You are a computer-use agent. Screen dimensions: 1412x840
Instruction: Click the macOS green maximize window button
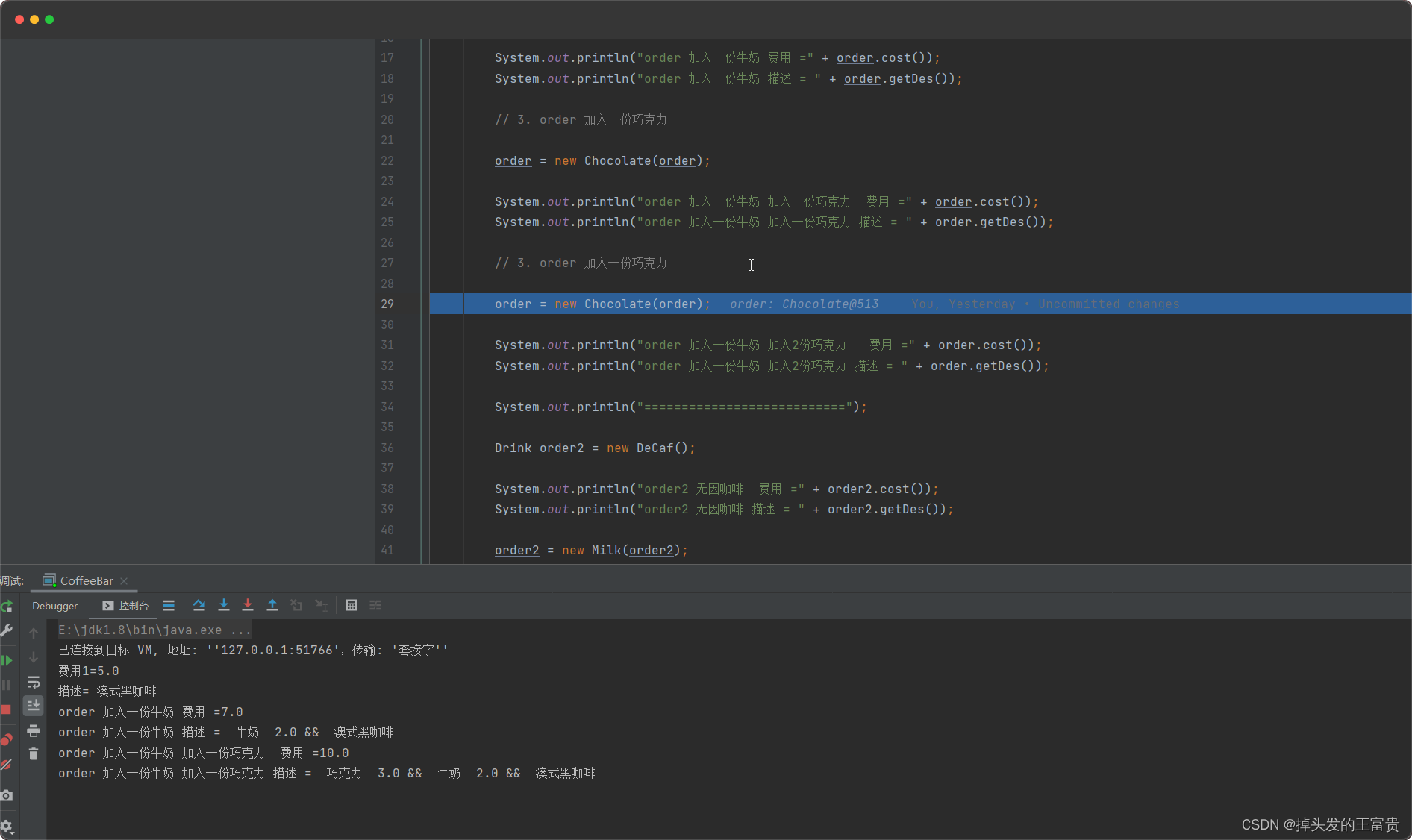[49, 19]
